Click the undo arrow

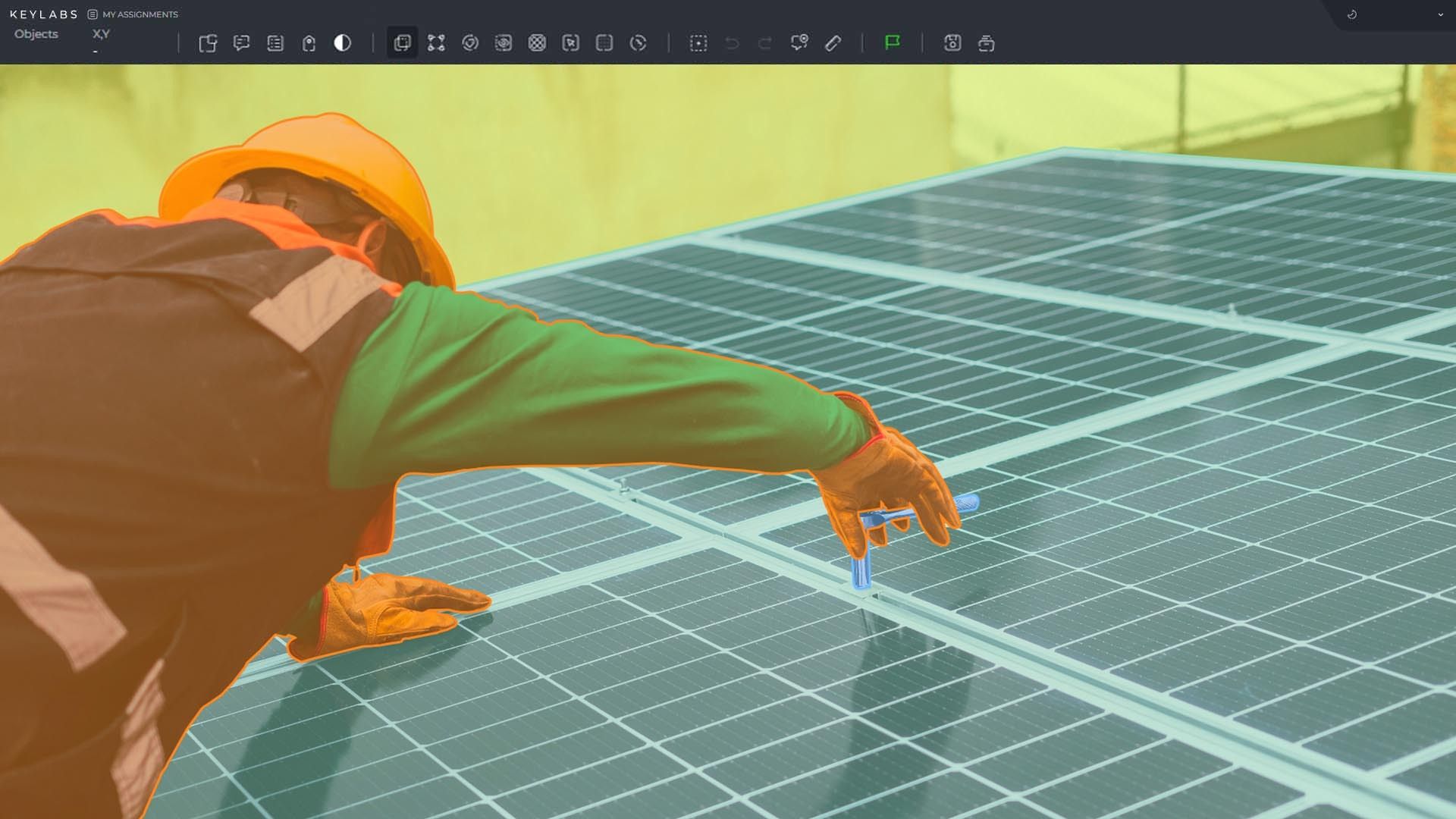(732, 43)
